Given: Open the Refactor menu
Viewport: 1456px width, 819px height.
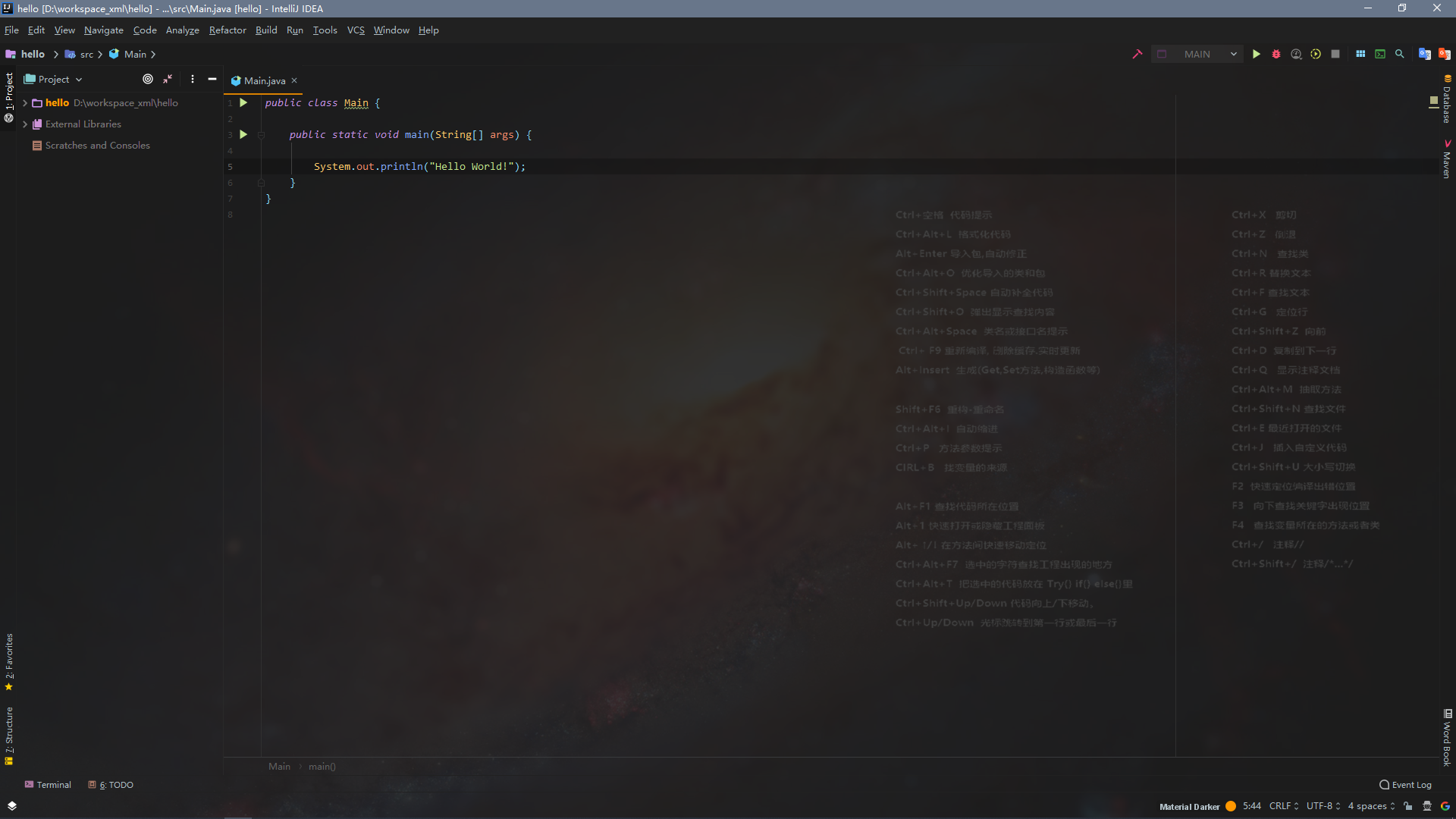Looking at the screenshot, I should tap(227, 30).
